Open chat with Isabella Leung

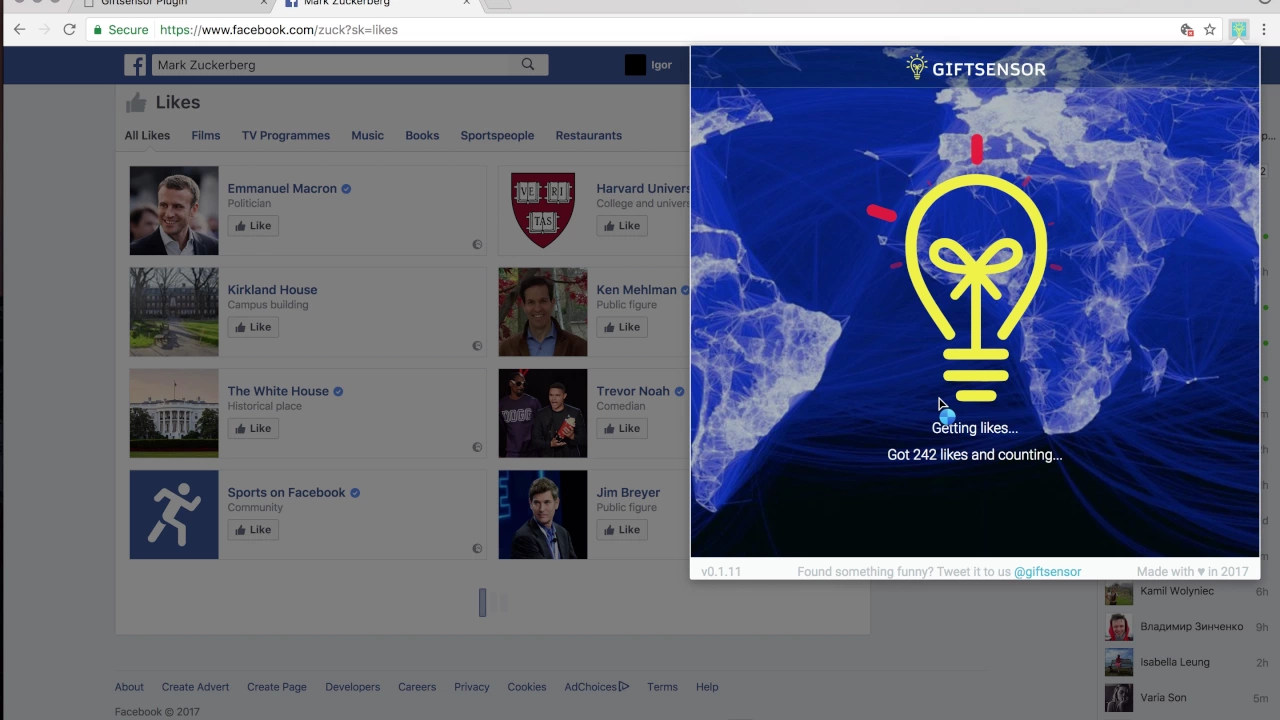(x=1186, y=662)
